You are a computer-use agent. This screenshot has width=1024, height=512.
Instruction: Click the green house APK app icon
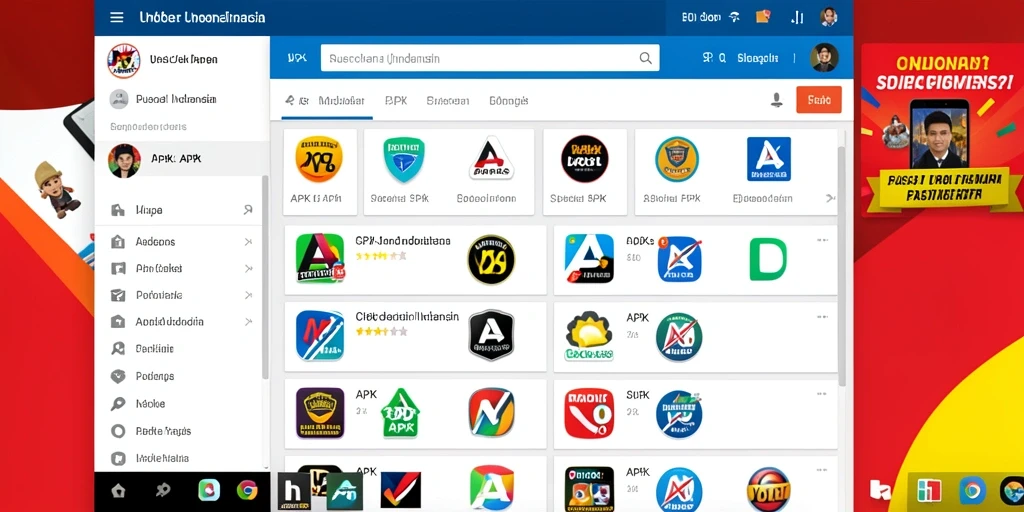[x=400, y=413]
